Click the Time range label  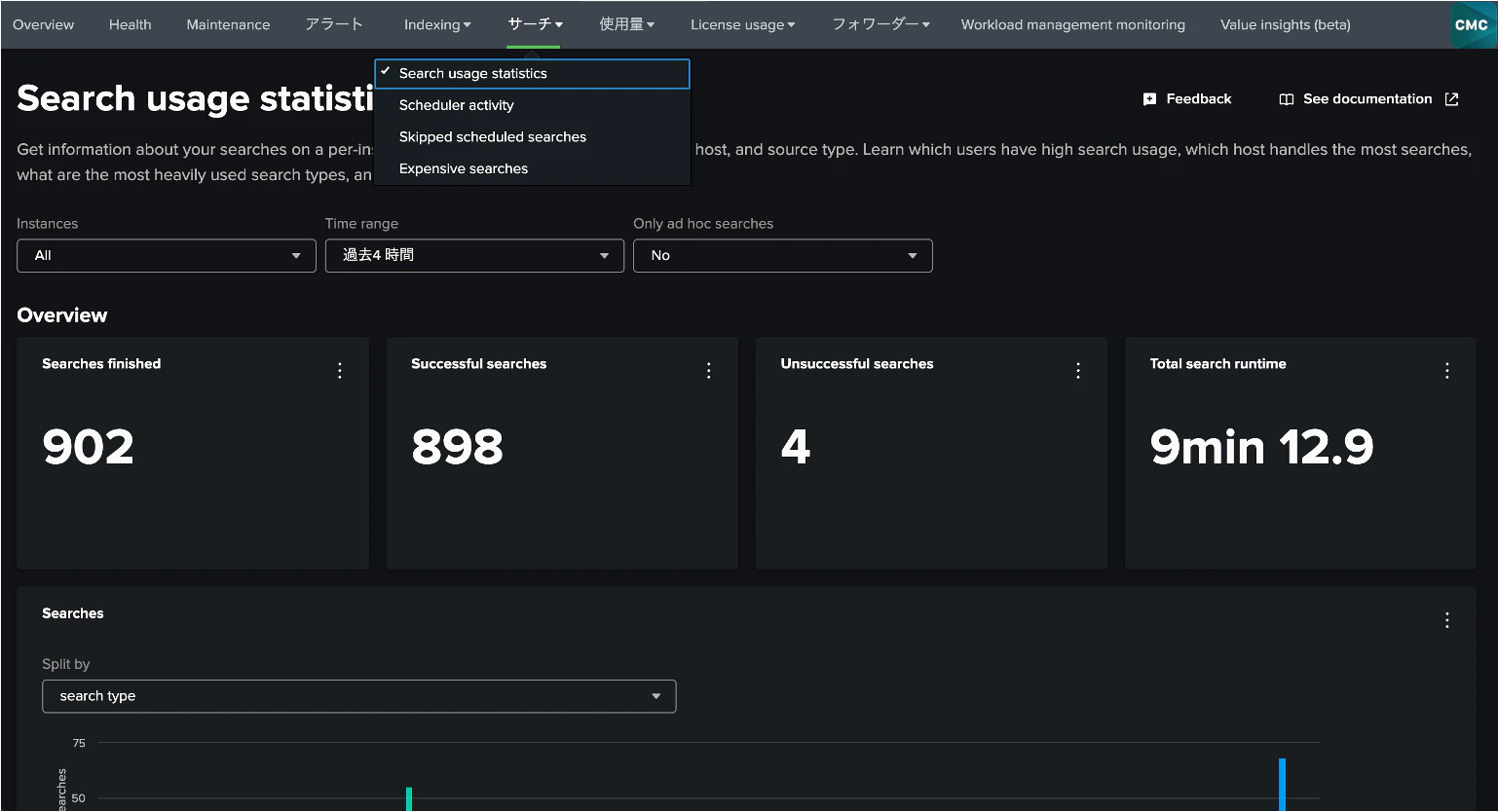pyautogui.click(x=361, y=224)
